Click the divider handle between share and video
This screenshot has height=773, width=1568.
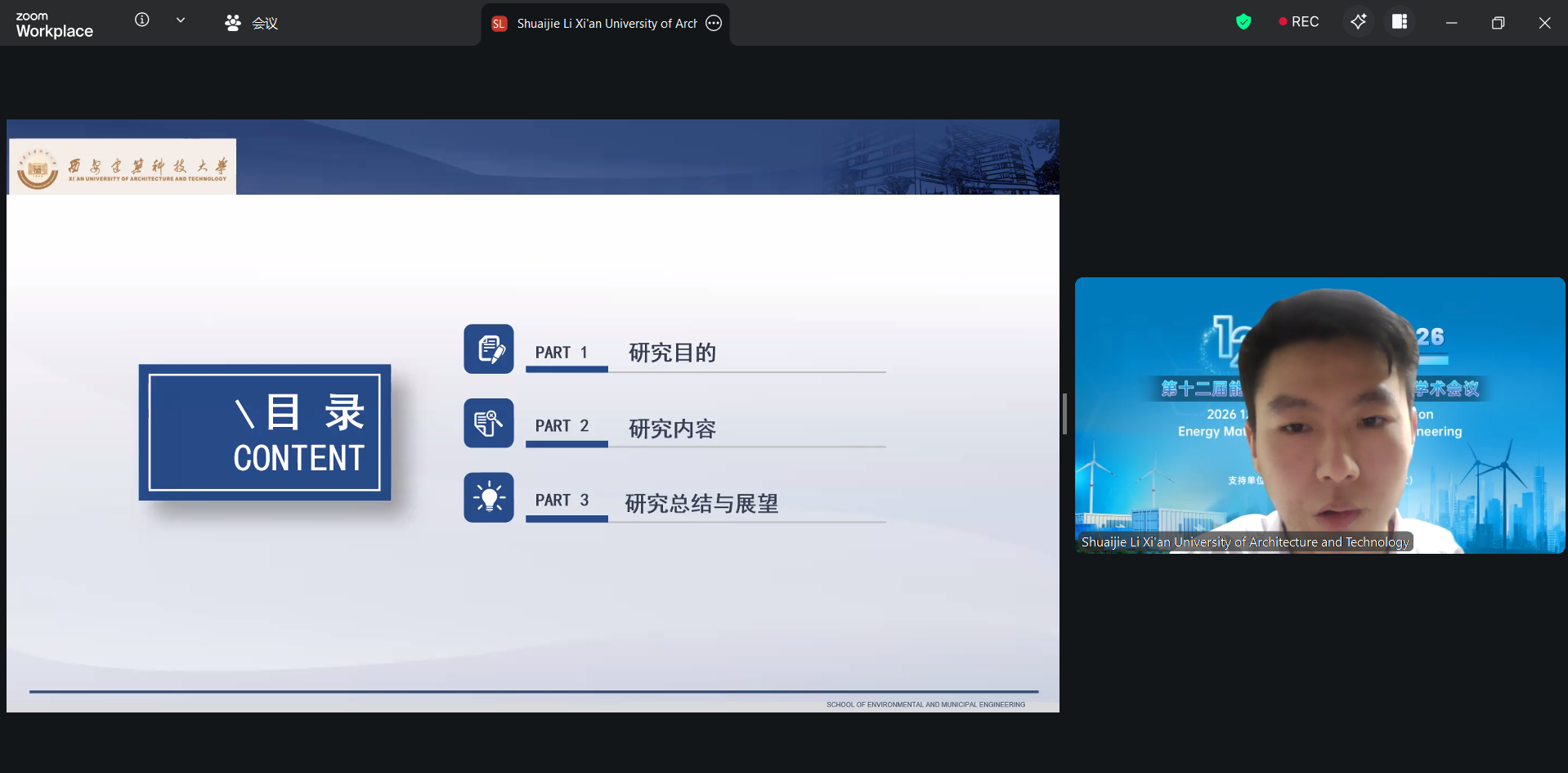(x=1064, y=414)
